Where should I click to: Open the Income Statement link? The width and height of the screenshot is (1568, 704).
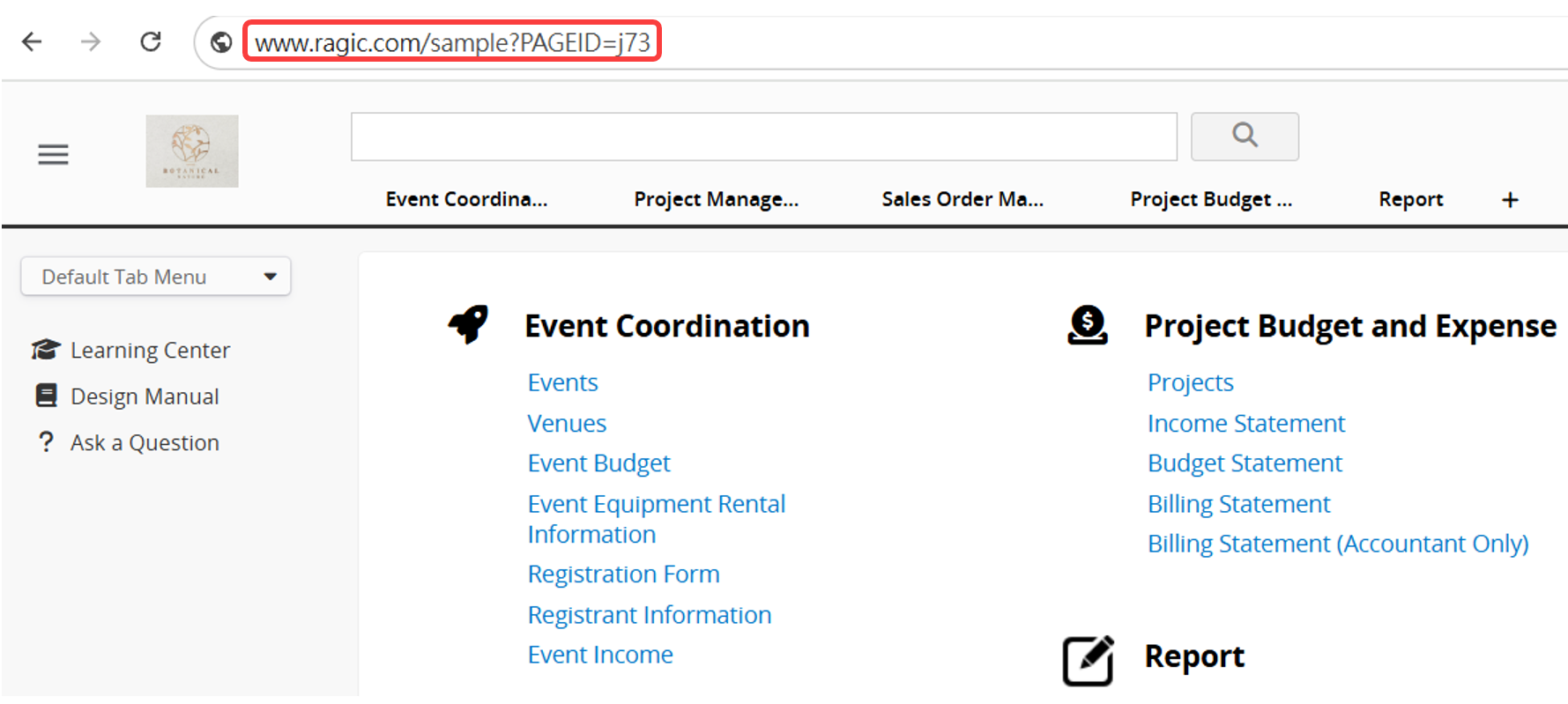1245,424
